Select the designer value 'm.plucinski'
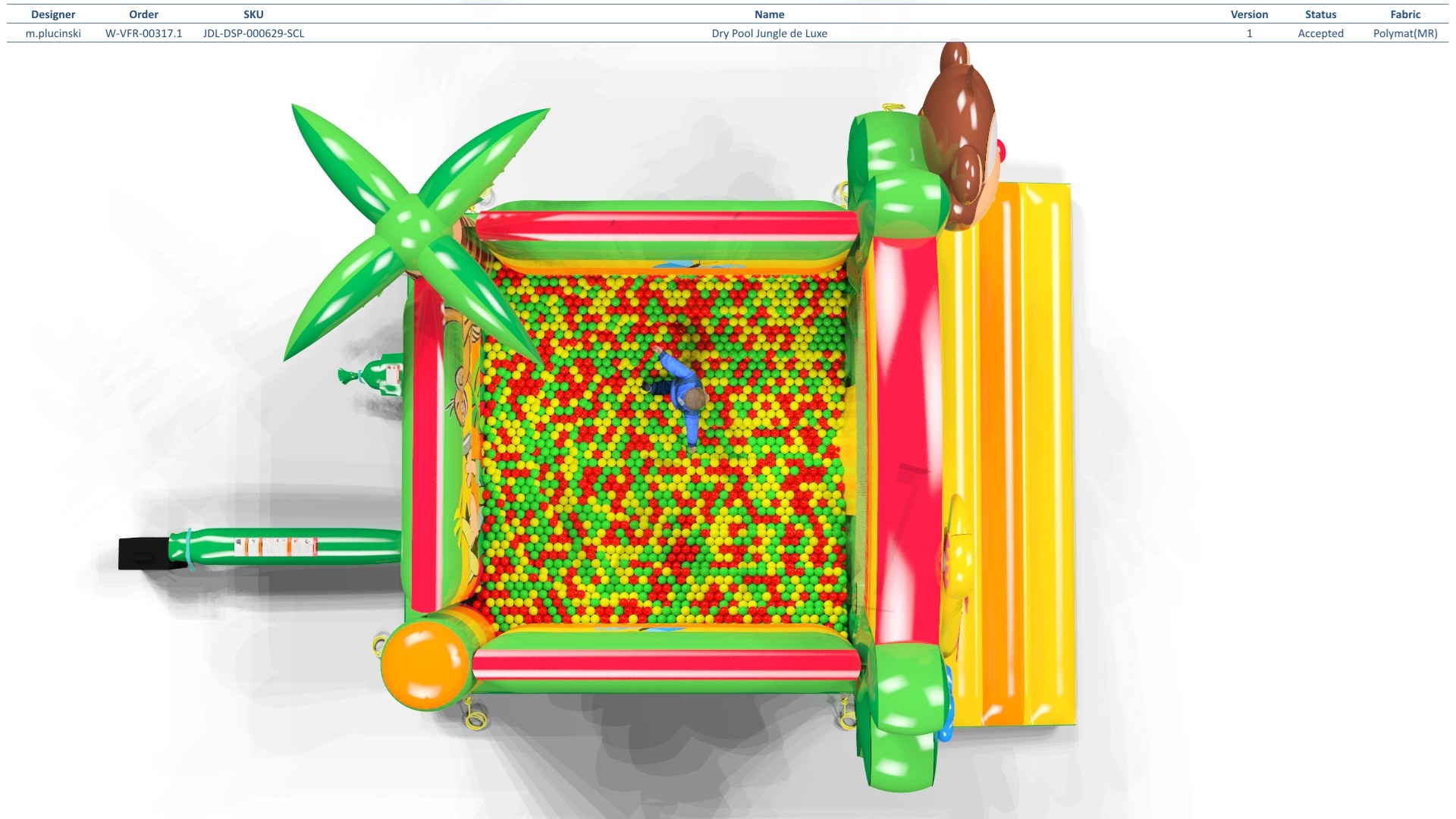This screenshot has height=819, width=1456. click(53, 33)
